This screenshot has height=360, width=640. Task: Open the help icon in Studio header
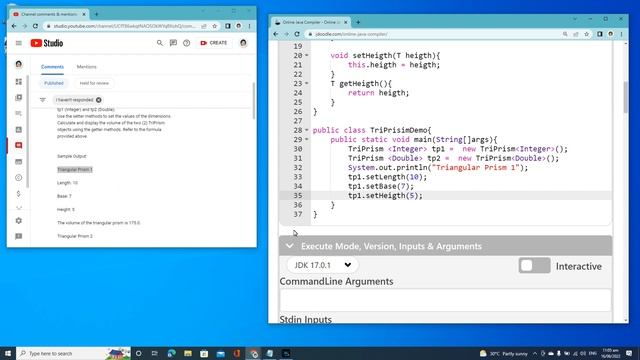187,43
